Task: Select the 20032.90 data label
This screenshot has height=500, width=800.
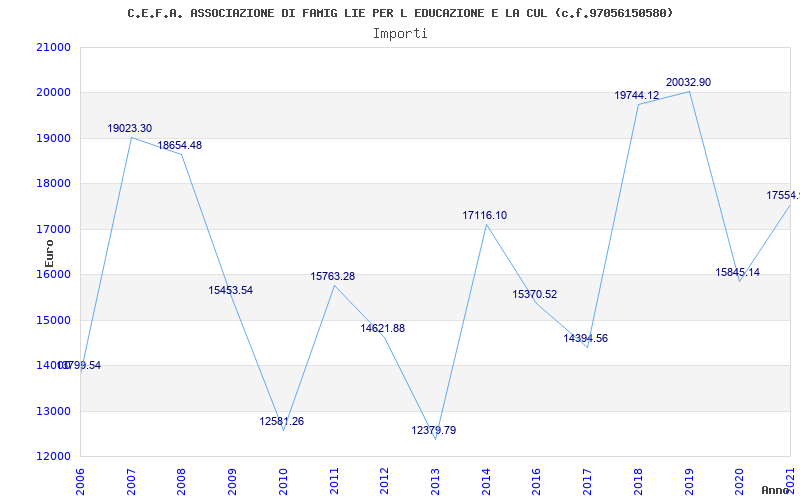Action: pos(688,83)
